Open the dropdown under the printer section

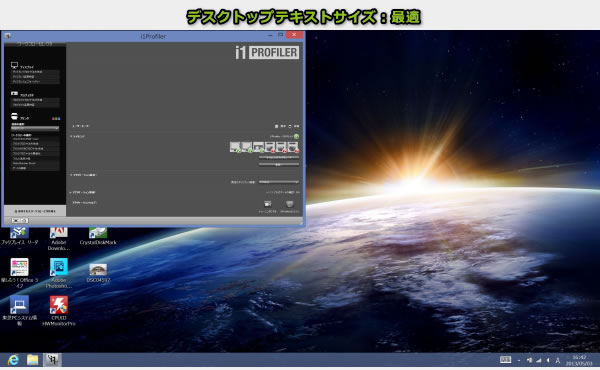coord(35,128)
